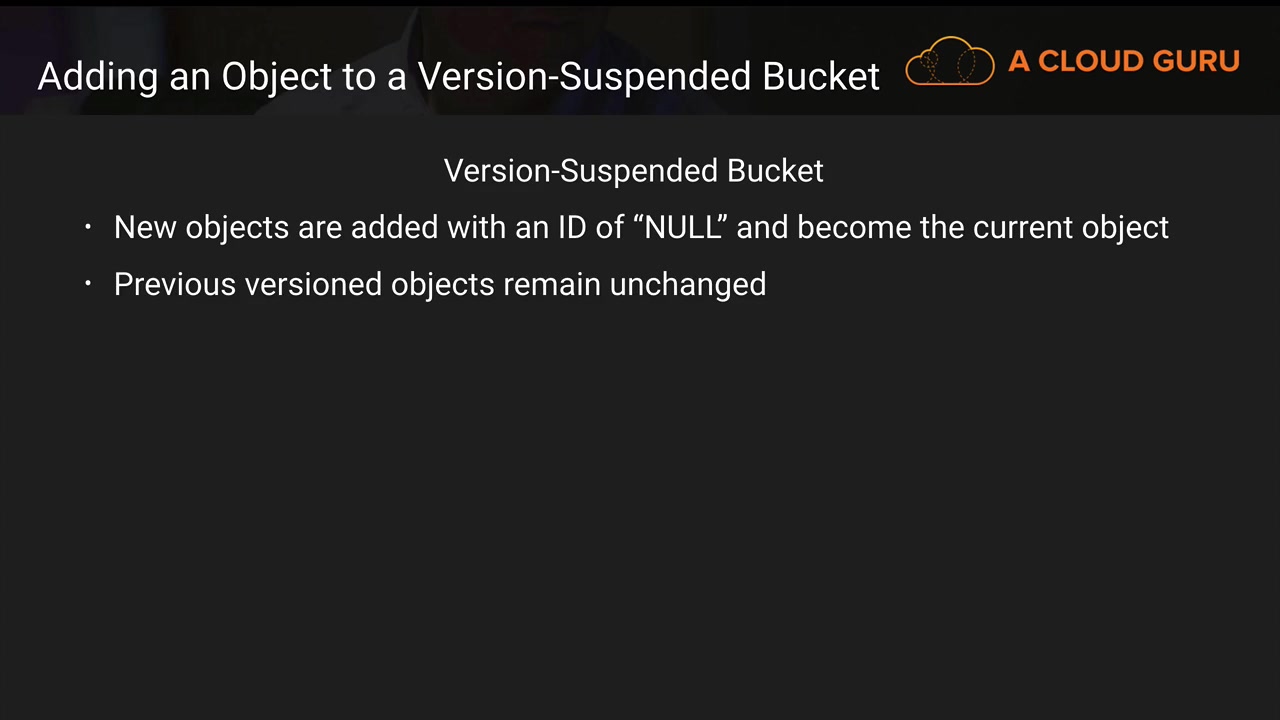Click the bullet dot before "Previous versioned"
The width and height of the screenshot is (1280, 720).
point(88,284)
